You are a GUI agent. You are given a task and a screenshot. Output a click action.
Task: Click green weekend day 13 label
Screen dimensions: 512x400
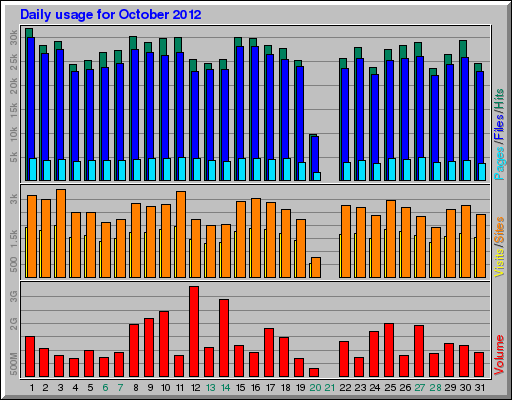pos(210,388)
